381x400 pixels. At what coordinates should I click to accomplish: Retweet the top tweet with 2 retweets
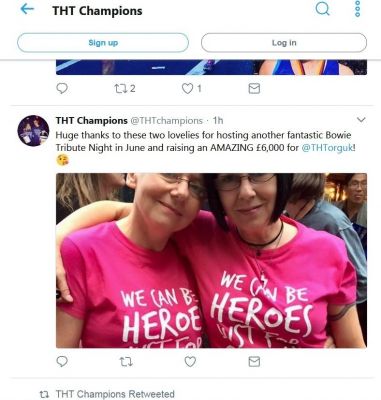[125, 88]
